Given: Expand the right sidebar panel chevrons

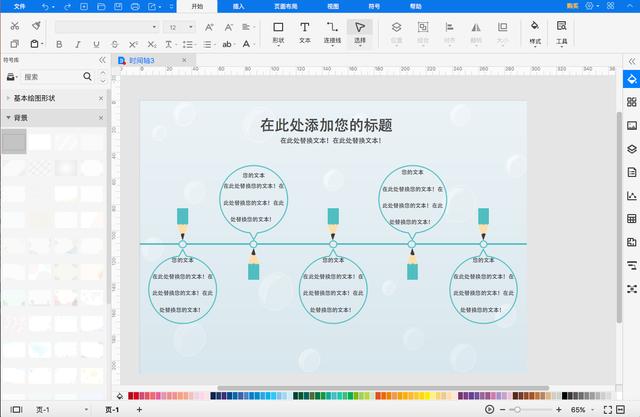Looking at the screenshot, I should [632, 61].
